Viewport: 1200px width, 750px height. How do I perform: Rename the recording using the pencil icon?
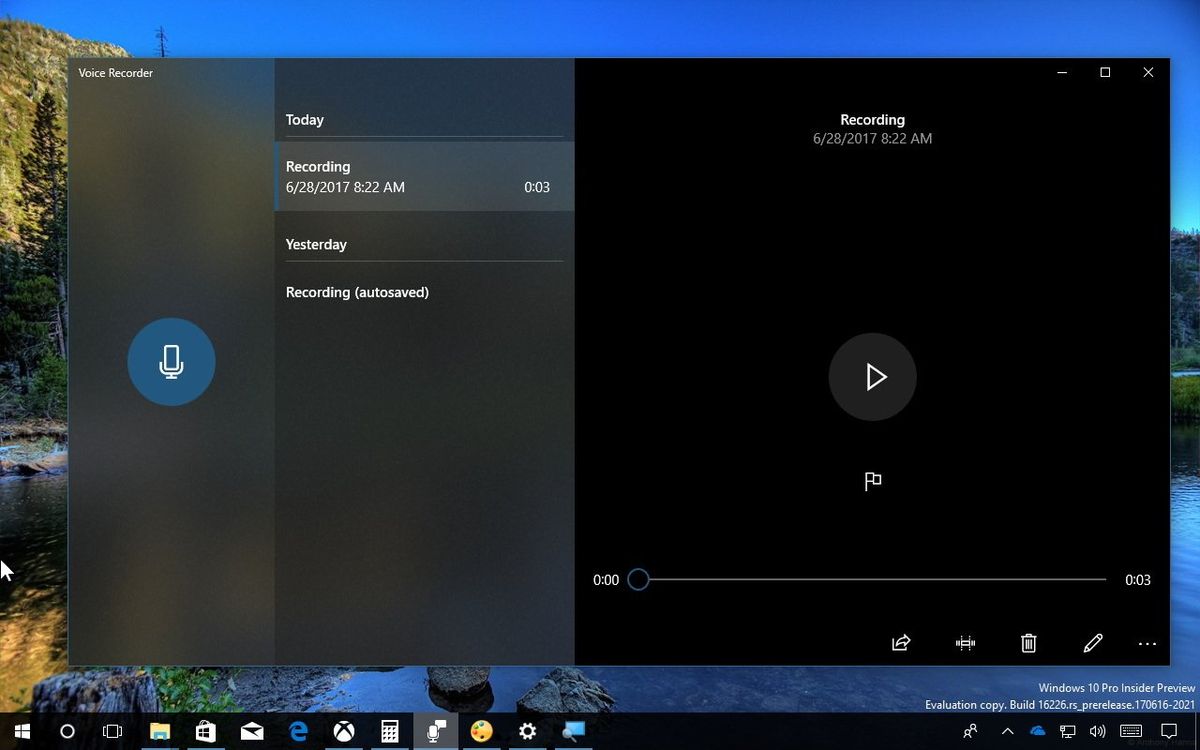[x=1092, y=643]
